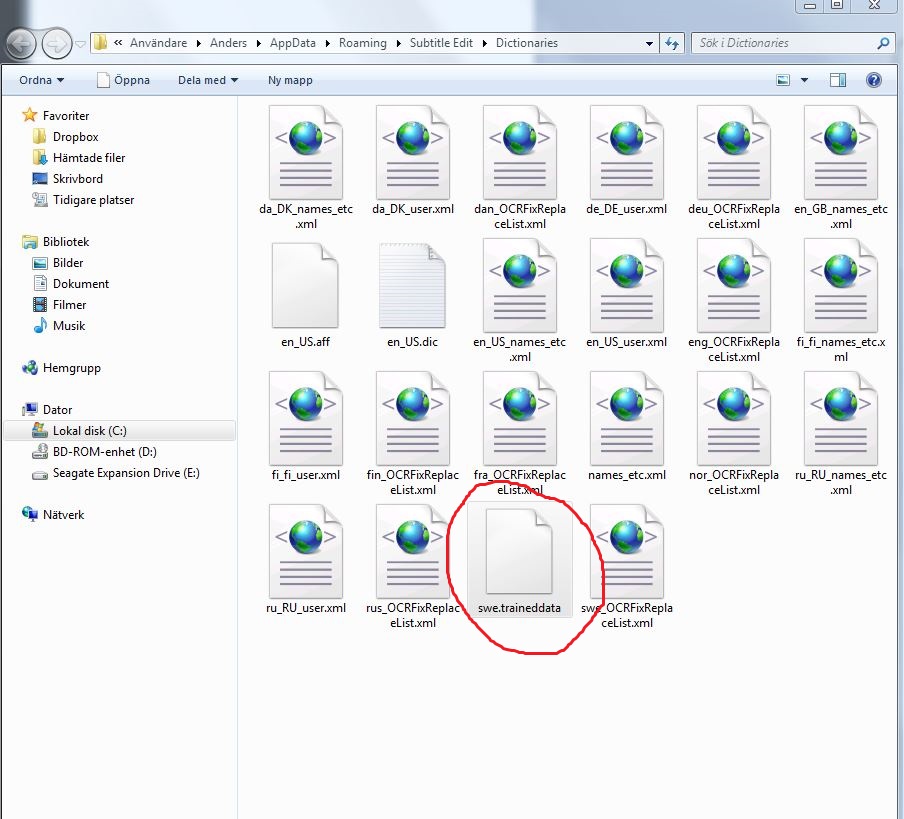
Task: Select en_GB_names_etc.xml file icon
Action: coord(841,152)
